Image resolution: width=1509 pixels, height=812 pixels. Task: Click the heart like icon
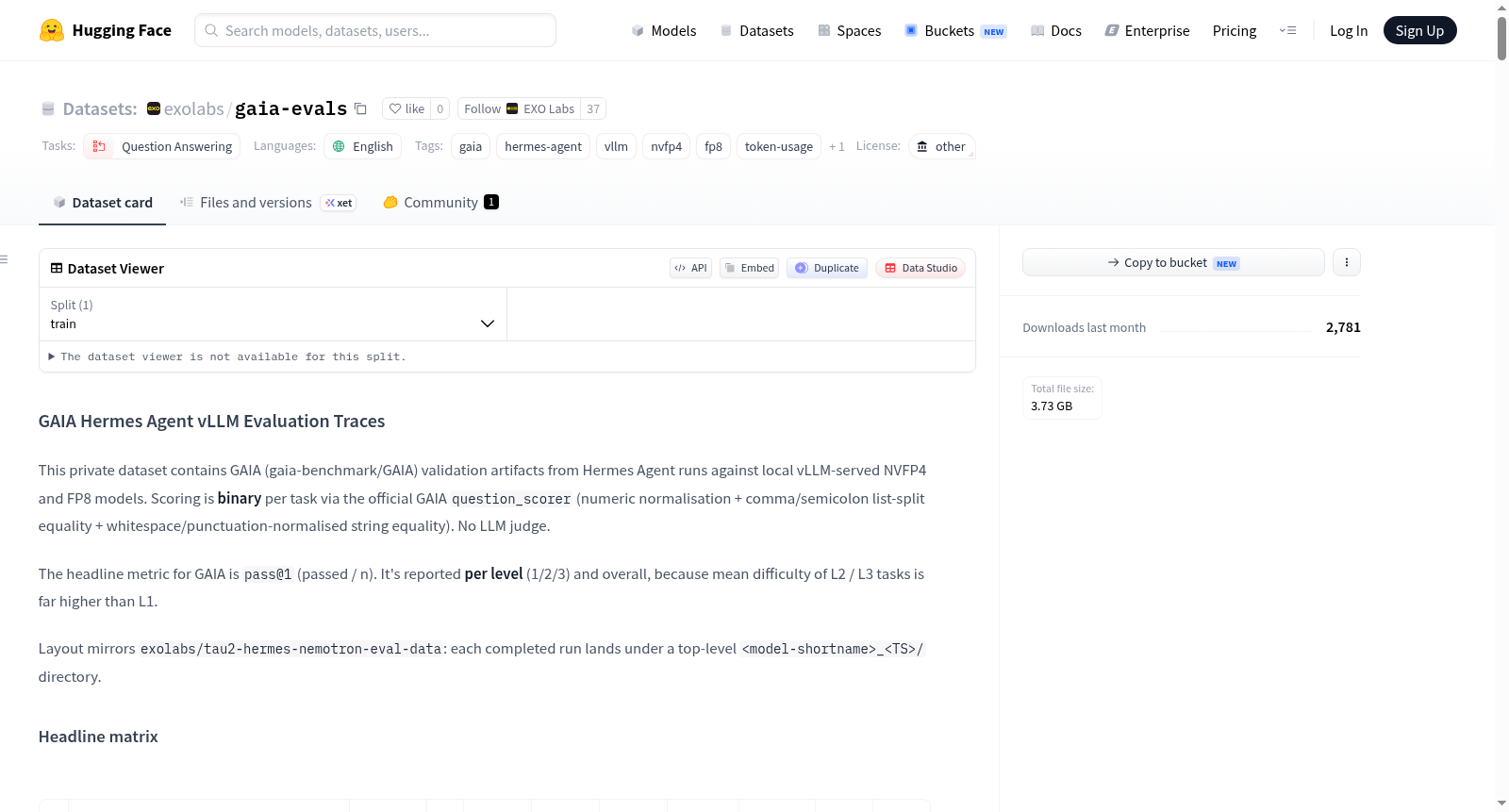(395, 108)
